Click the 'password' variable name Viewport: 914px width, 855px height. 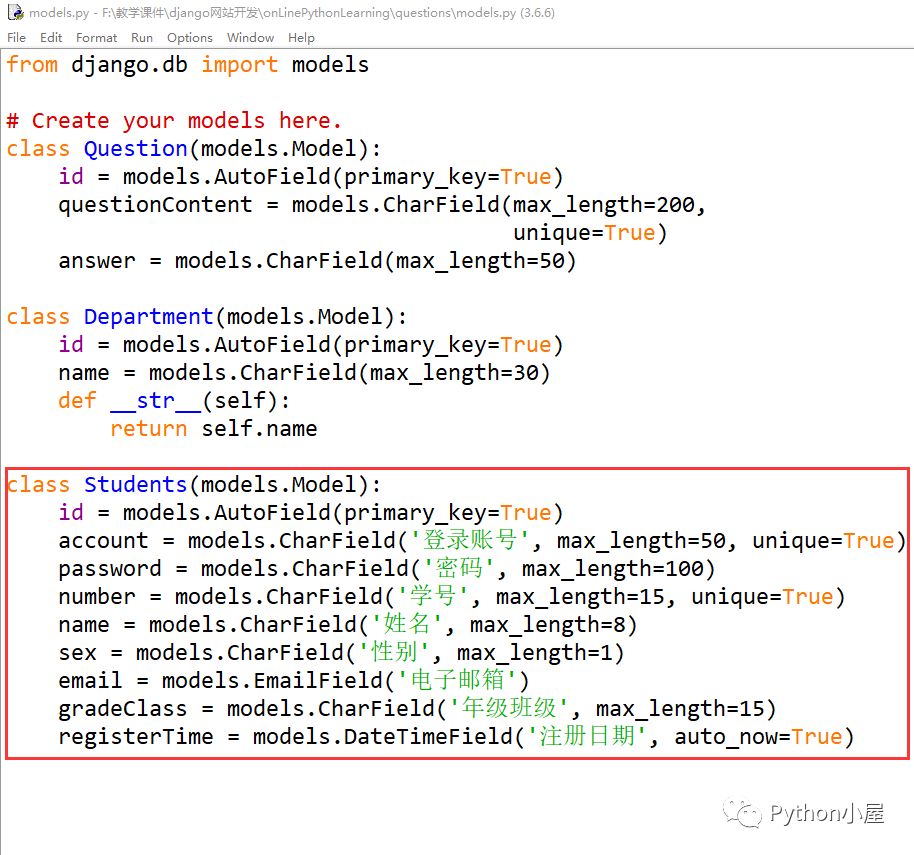click(x=110, y=568)
